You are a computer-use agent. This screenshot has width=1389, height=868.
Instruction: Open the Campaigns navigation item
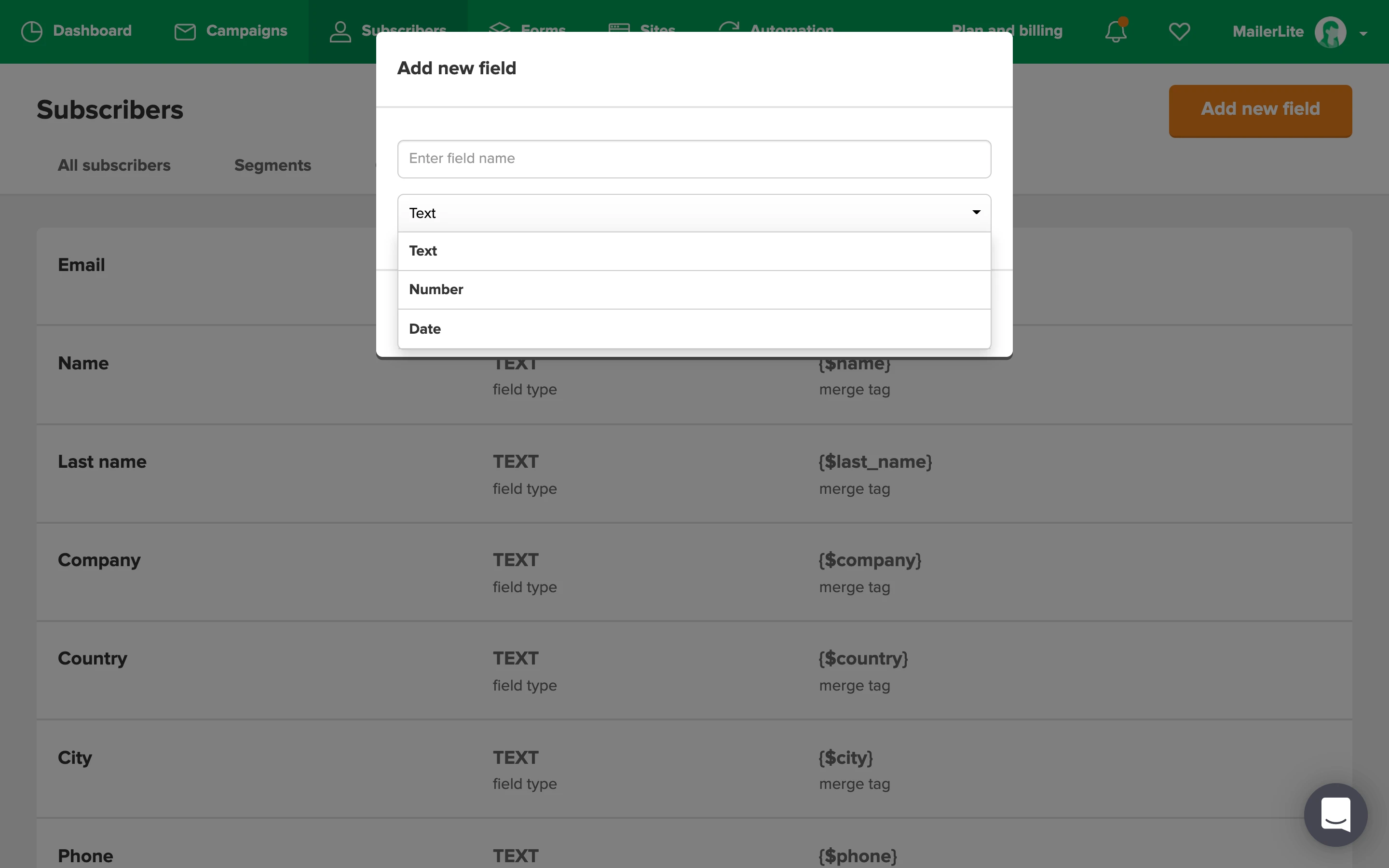(246, 31)
